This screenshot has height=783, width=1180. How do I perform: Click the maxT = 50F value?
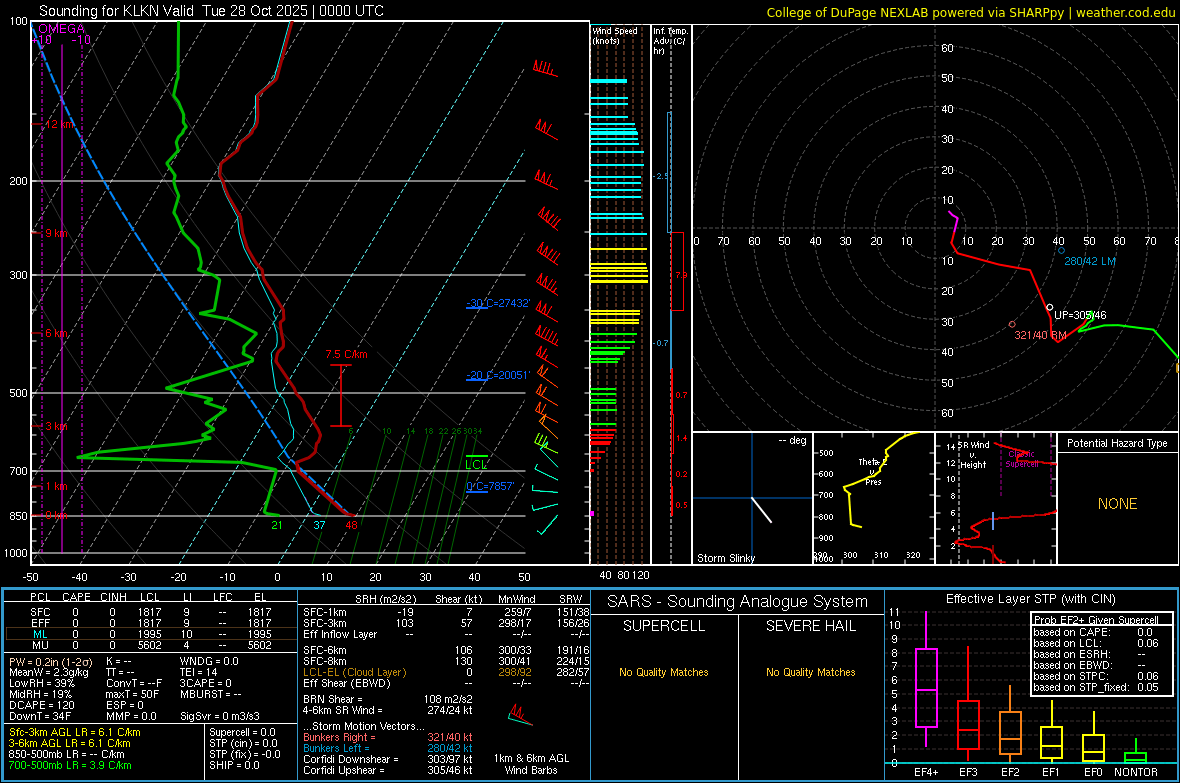click(132, 694)
